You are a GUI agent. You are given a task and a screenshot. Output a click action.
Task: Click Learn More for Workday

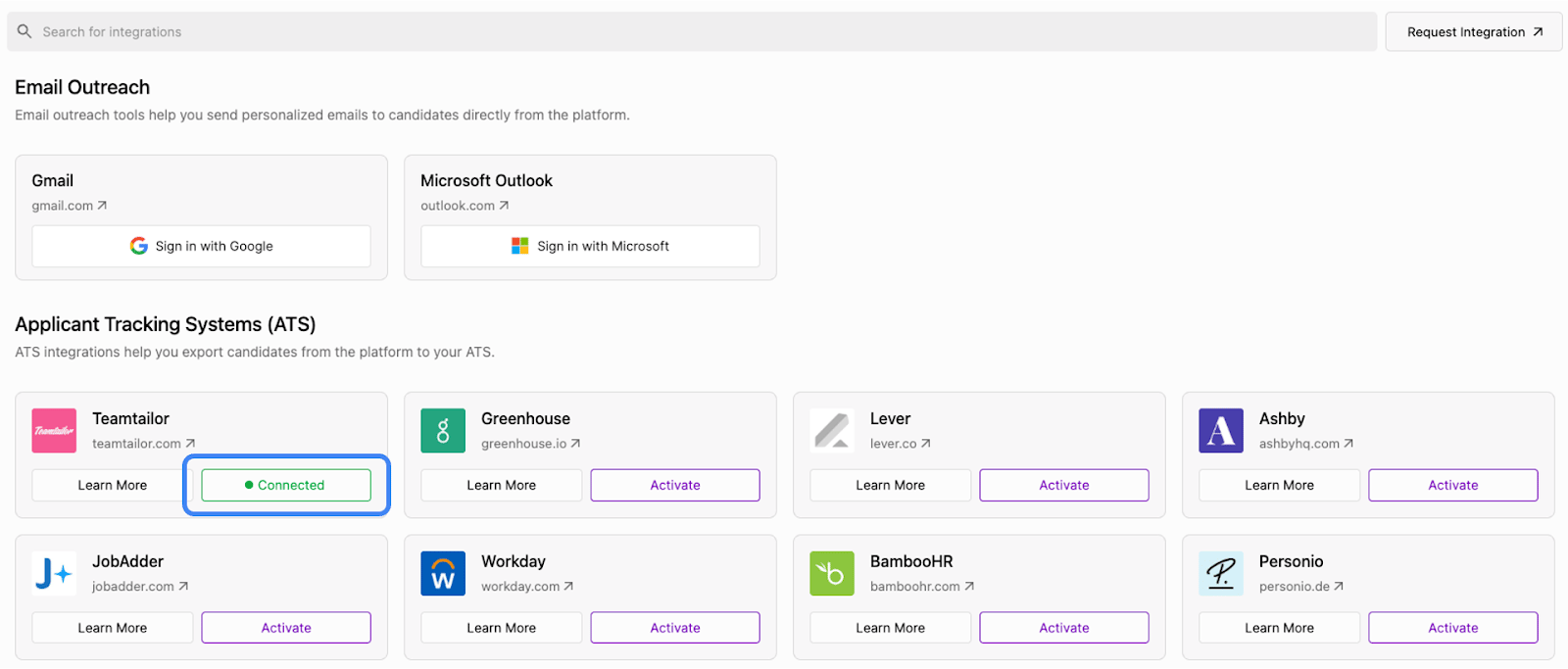pos(502,628)
